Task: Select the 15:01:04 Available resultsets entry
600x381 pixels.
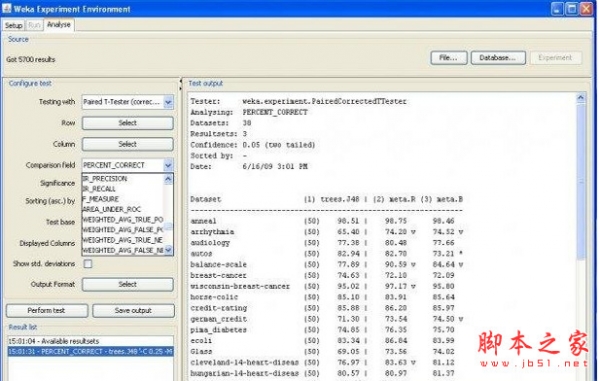Action: 90,341
